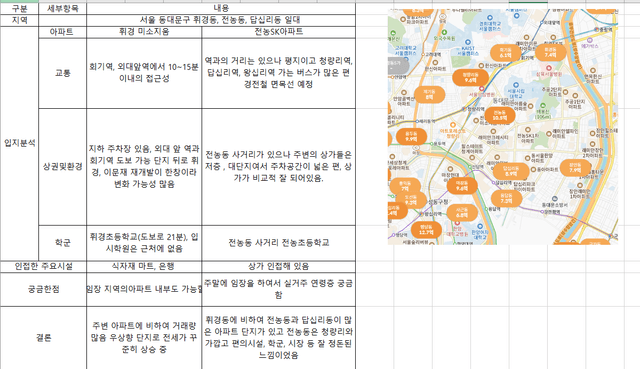Select the 용답동 7.2억 price bubble
Screen dimensions: 640x369
506,198
